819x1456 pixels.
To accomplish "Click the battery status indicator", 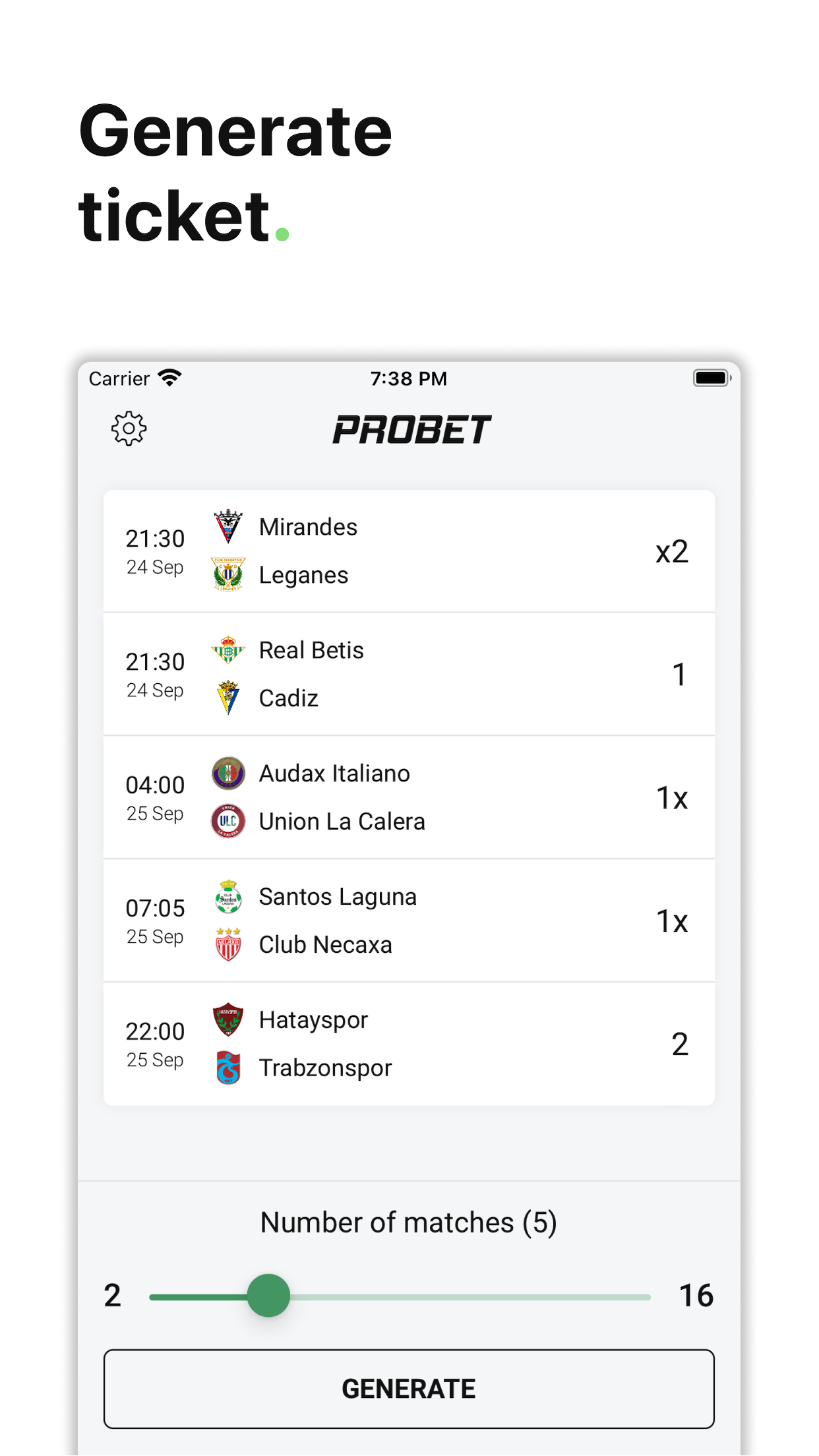I will coord(712,378).
